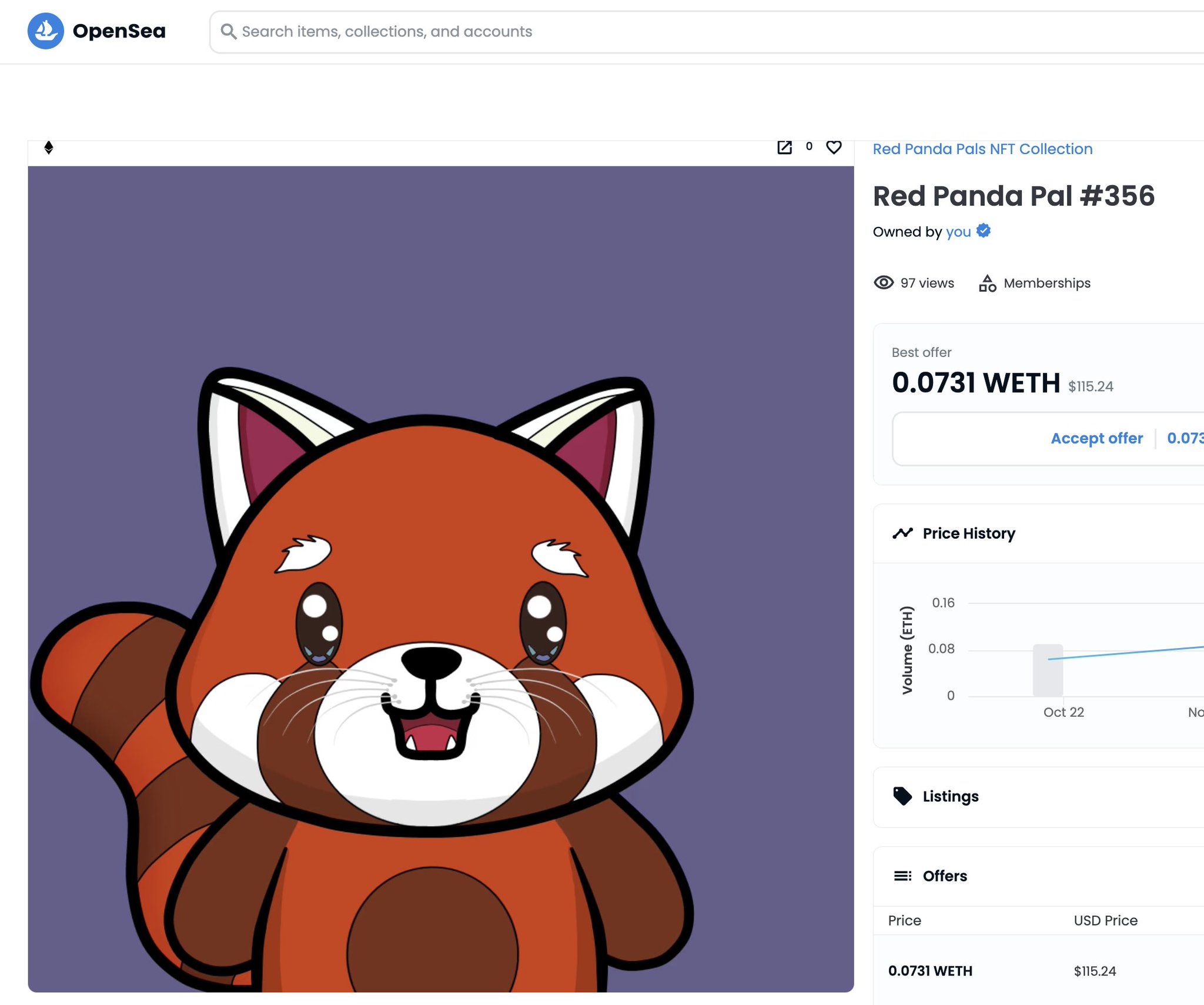
Task: Click the Red Panda Pal artwork image
Action: [440, 579]
